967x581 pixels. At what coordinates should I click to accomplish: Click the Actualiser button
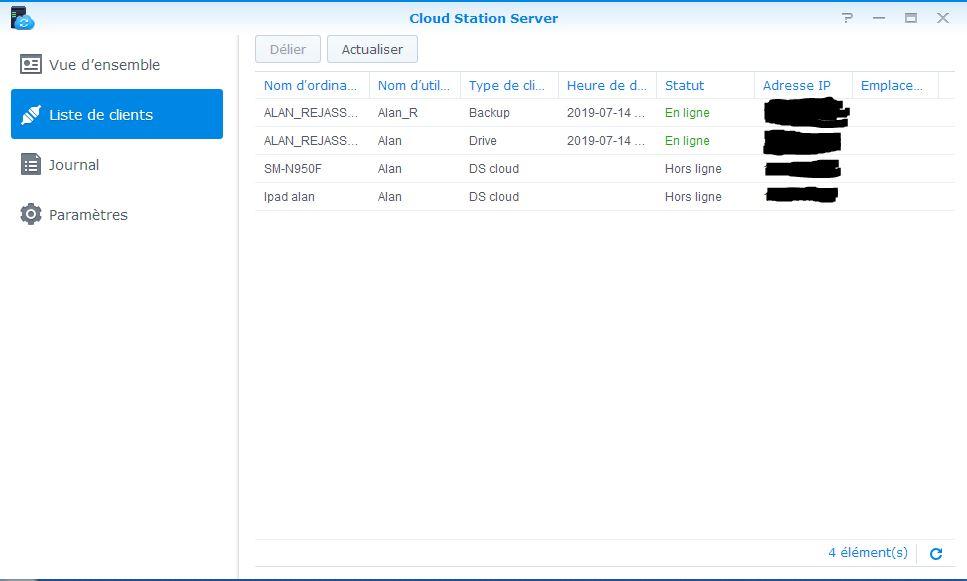(372, 49)
